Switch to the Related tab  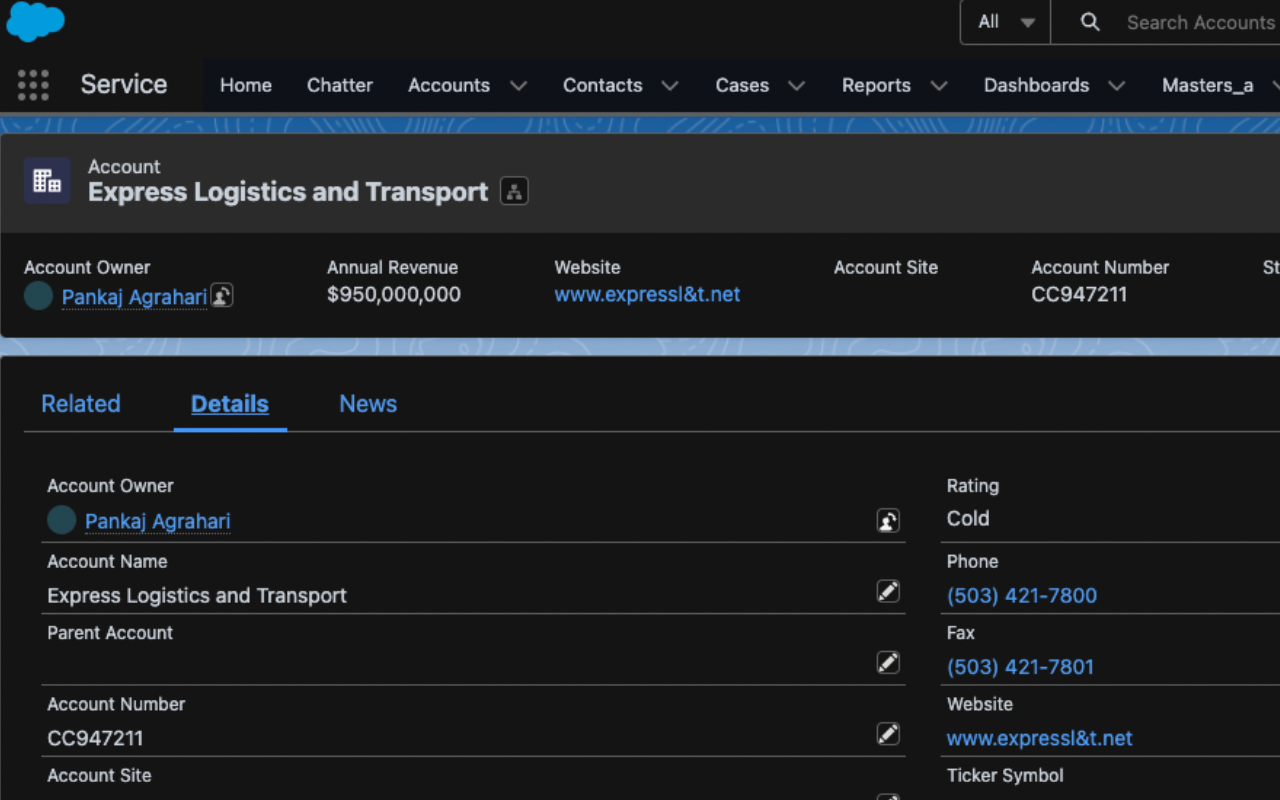[81, 404]
